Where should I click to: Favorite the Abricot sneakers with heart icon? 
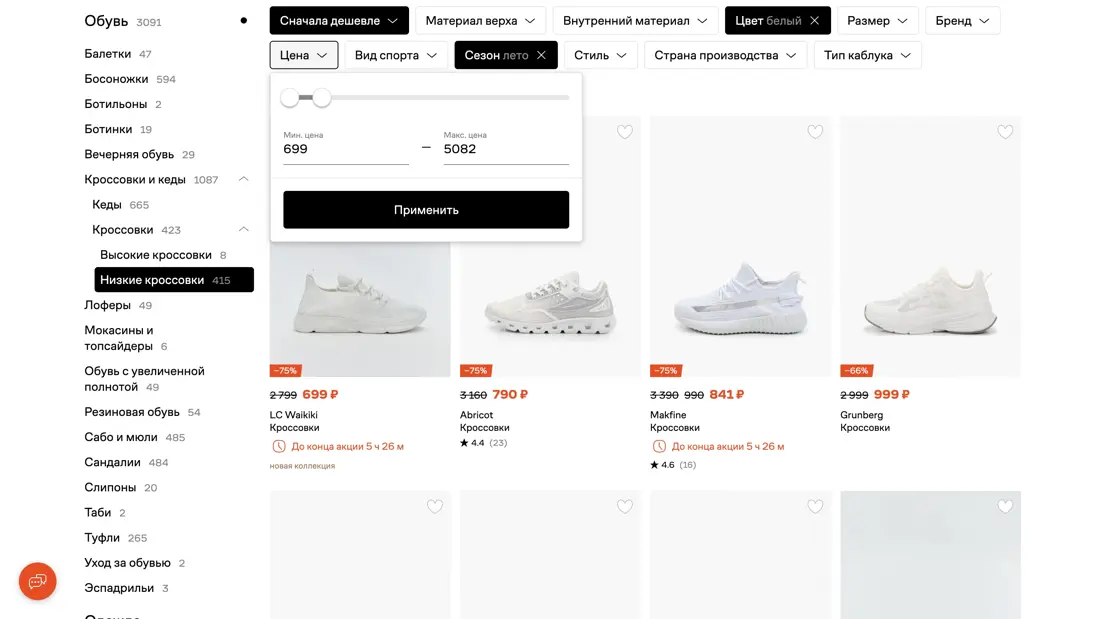(625, 132)
